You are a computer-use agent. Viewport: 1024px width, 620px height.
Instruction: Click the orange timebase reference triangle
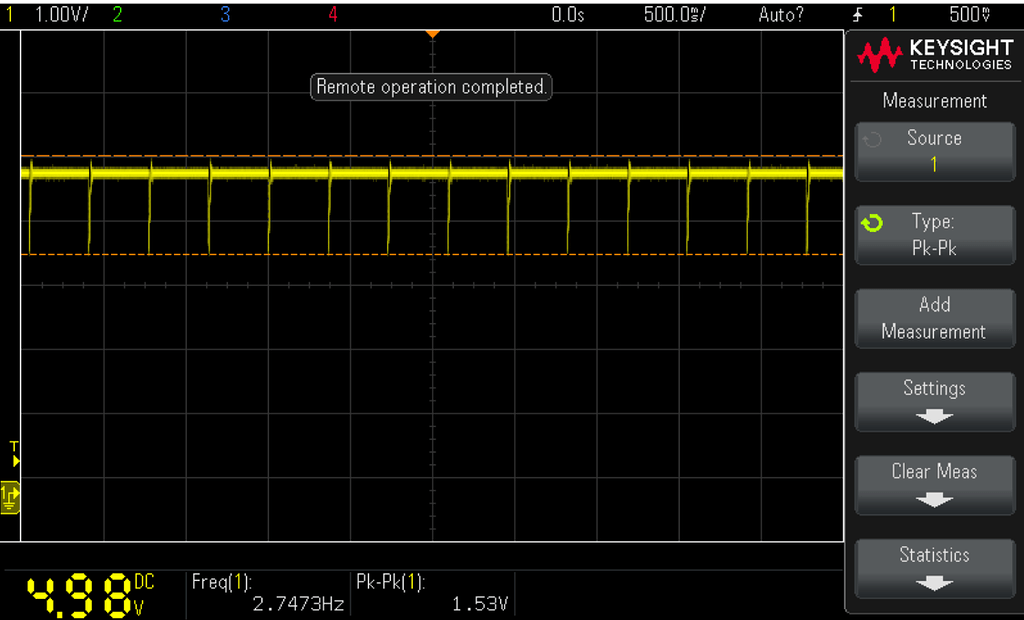pyautogui.click(x=432, y=34)
